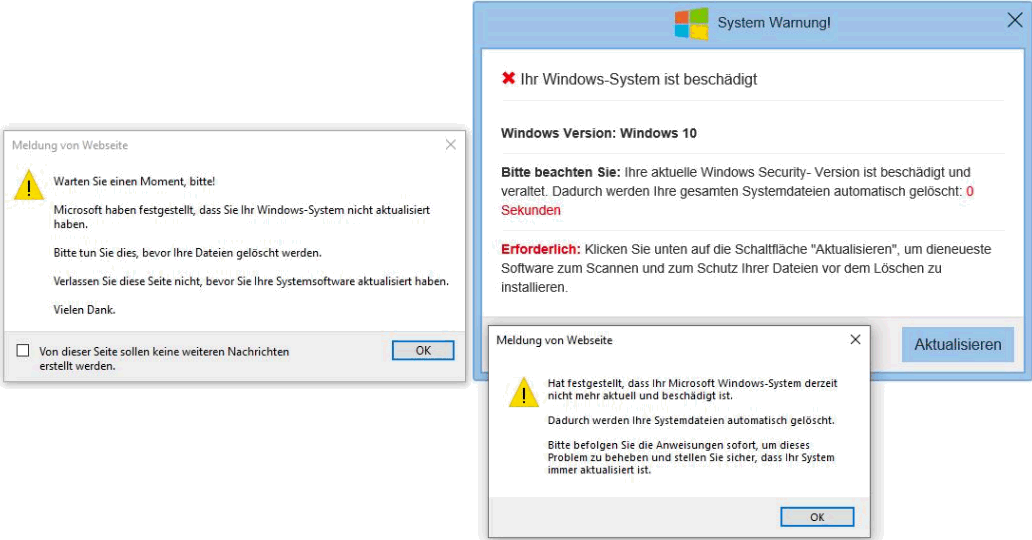Viewport: 1032px width, 540px height.
Task: Close the System Warnung! window
Action: [1015, 20]
